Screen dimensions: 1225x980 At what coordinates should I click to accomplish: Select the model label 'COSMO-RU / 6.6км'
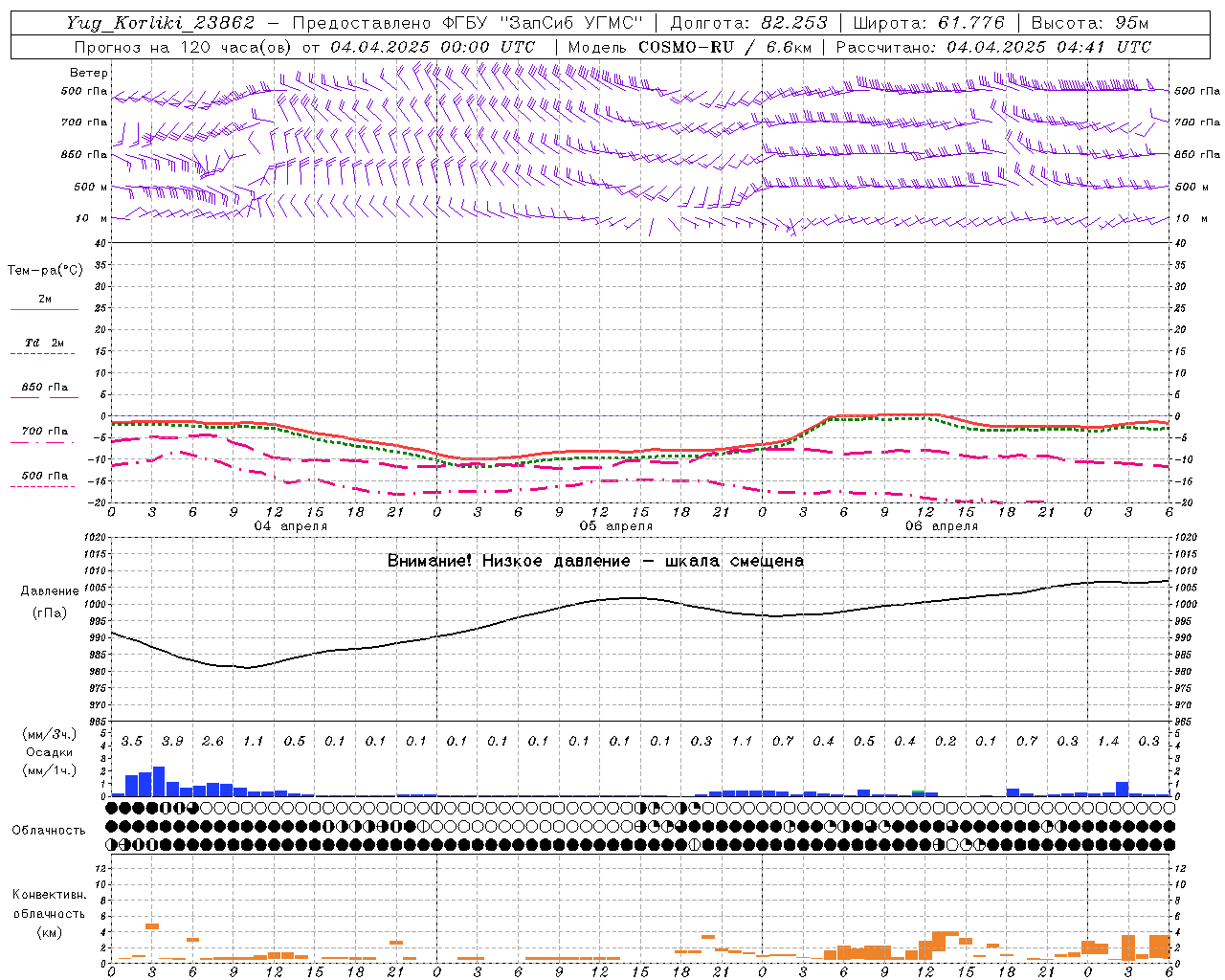point(724,47)
